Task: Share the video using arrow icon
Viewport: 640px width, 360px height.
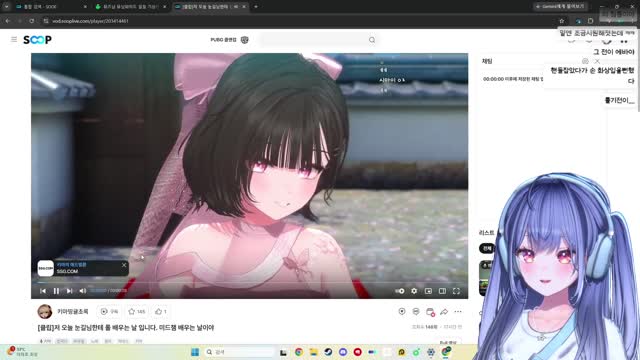Action: tap(444, 311)
